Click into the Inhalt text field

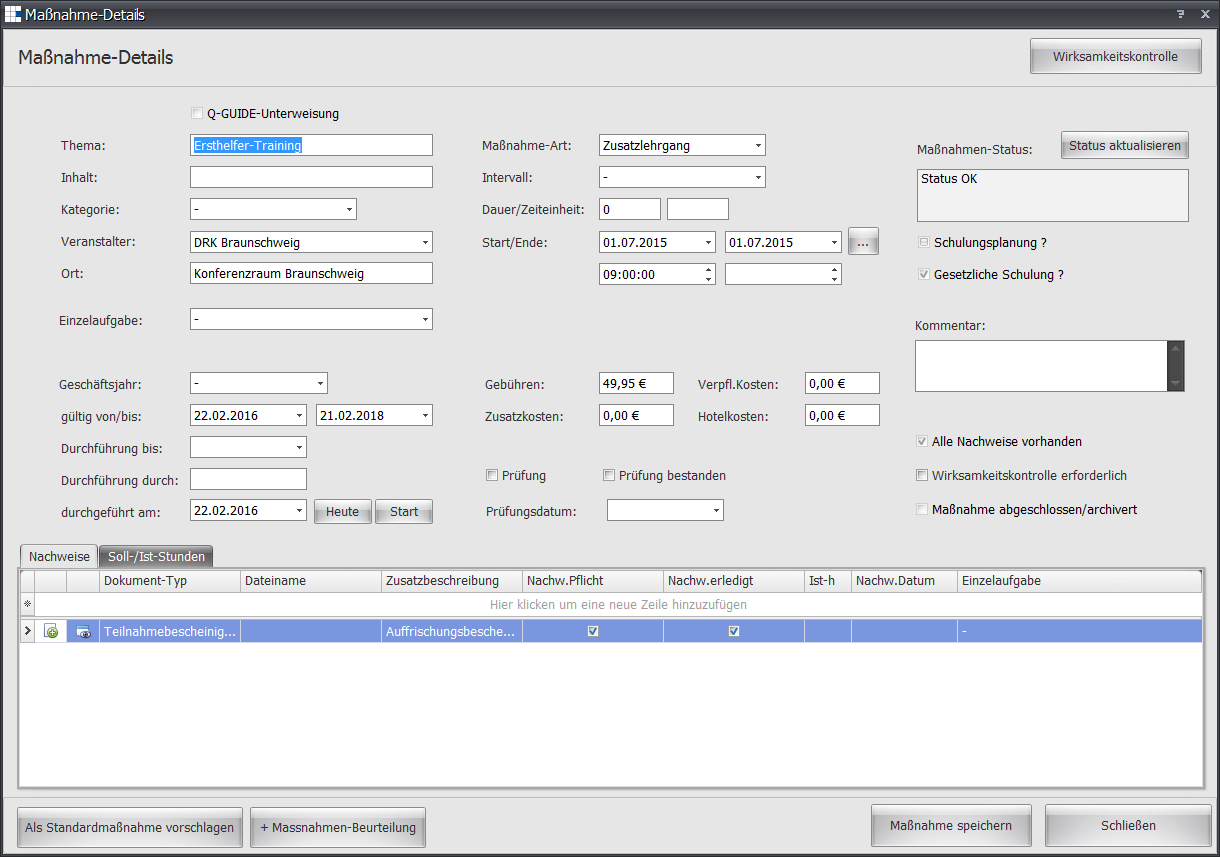311,178
